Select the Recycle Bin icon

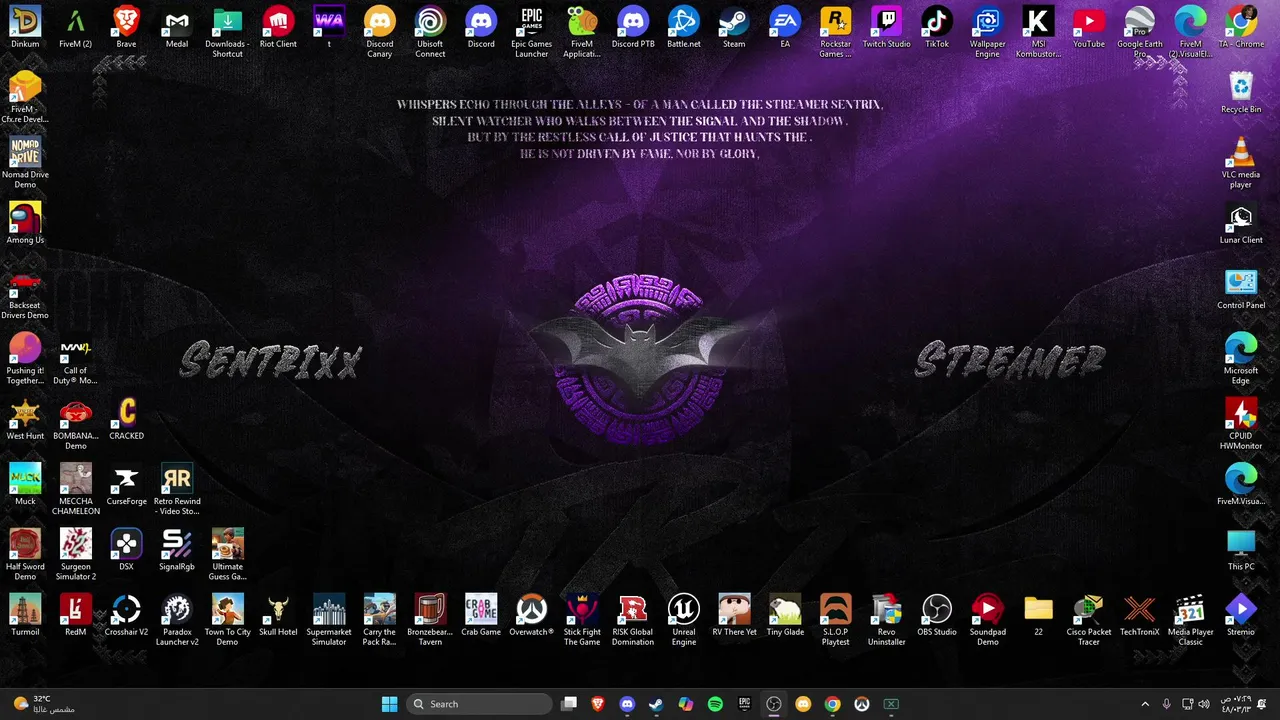(x=1241, y=92)
